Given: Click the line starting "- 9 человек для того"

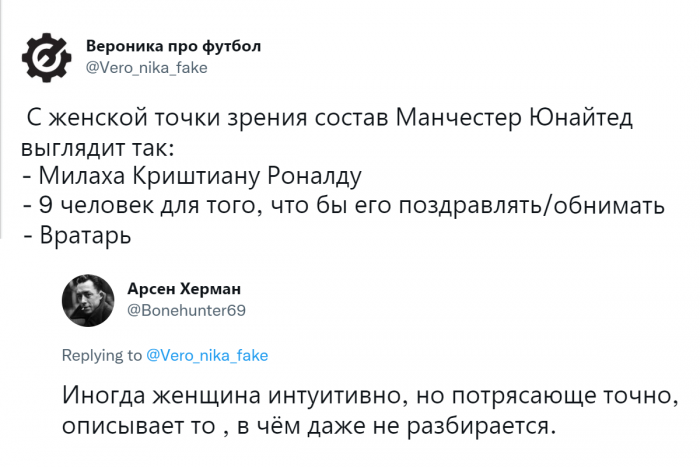Looking at the screenshot, I should 342,207.
